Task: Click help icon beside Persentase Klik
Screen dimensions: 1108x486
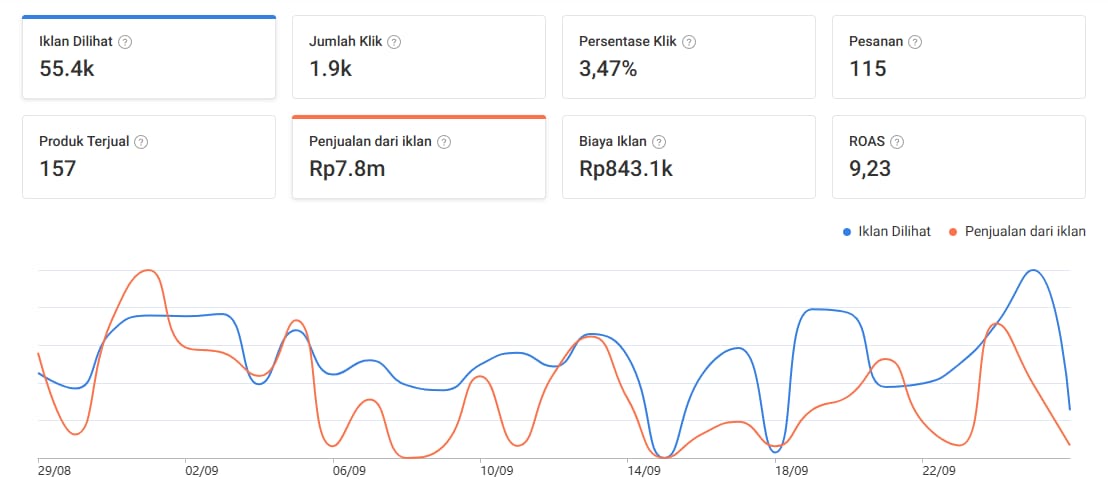Action: 689,42
